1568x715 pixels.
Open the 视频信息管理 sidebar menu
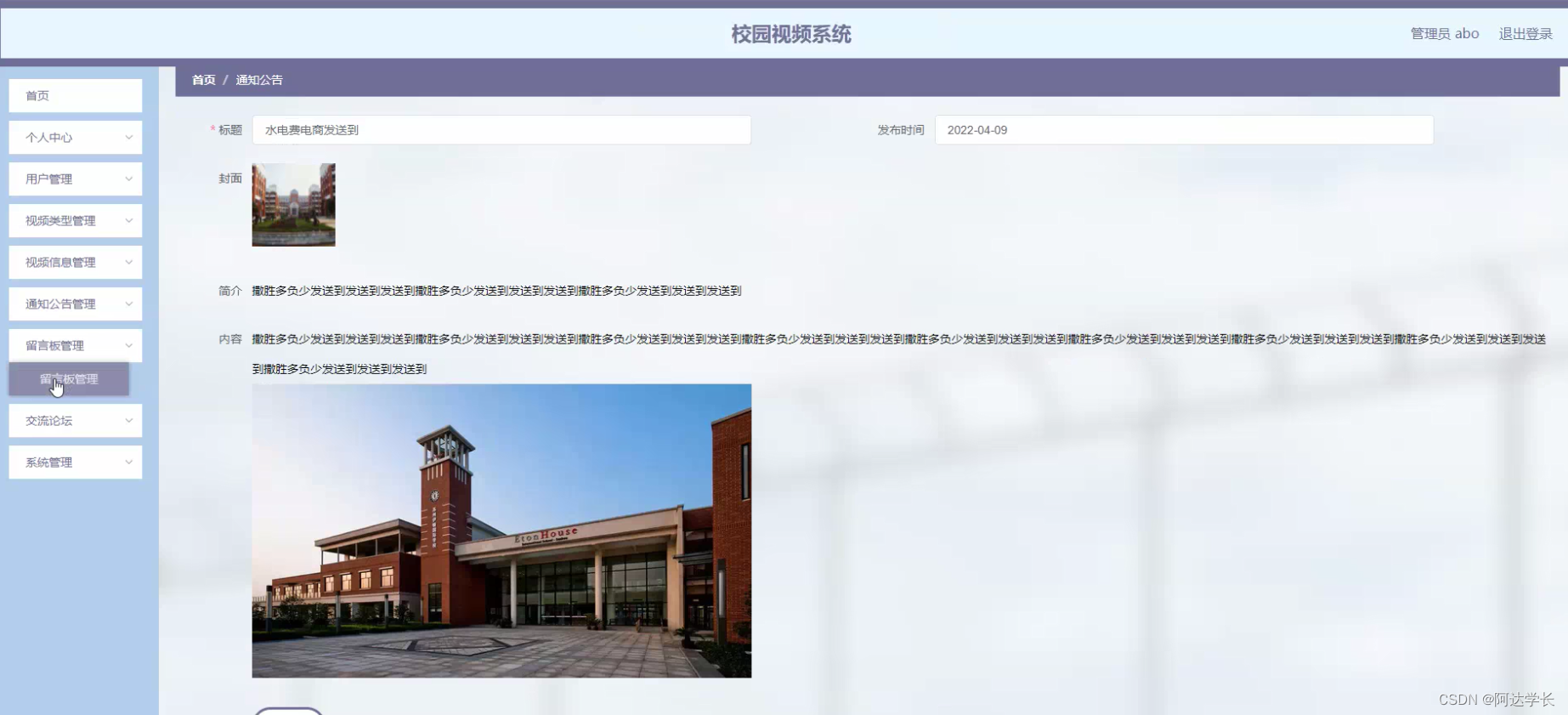coord(75,262)
